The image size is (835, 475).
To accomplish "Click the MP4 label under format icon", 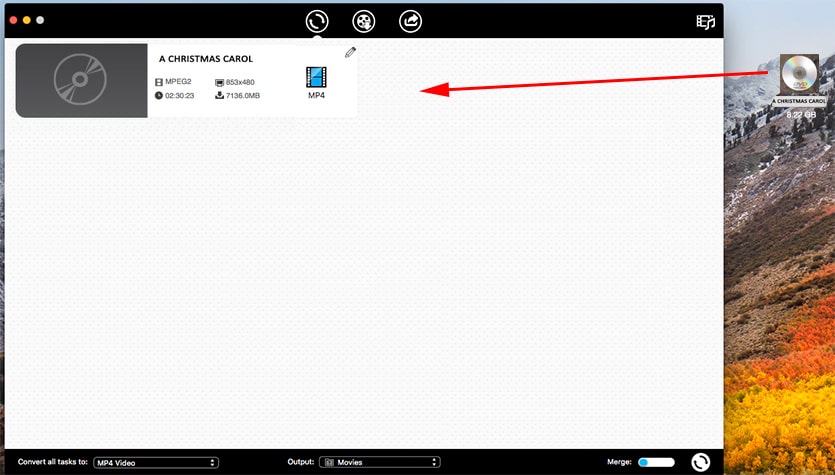I will (x=316, y=96).
